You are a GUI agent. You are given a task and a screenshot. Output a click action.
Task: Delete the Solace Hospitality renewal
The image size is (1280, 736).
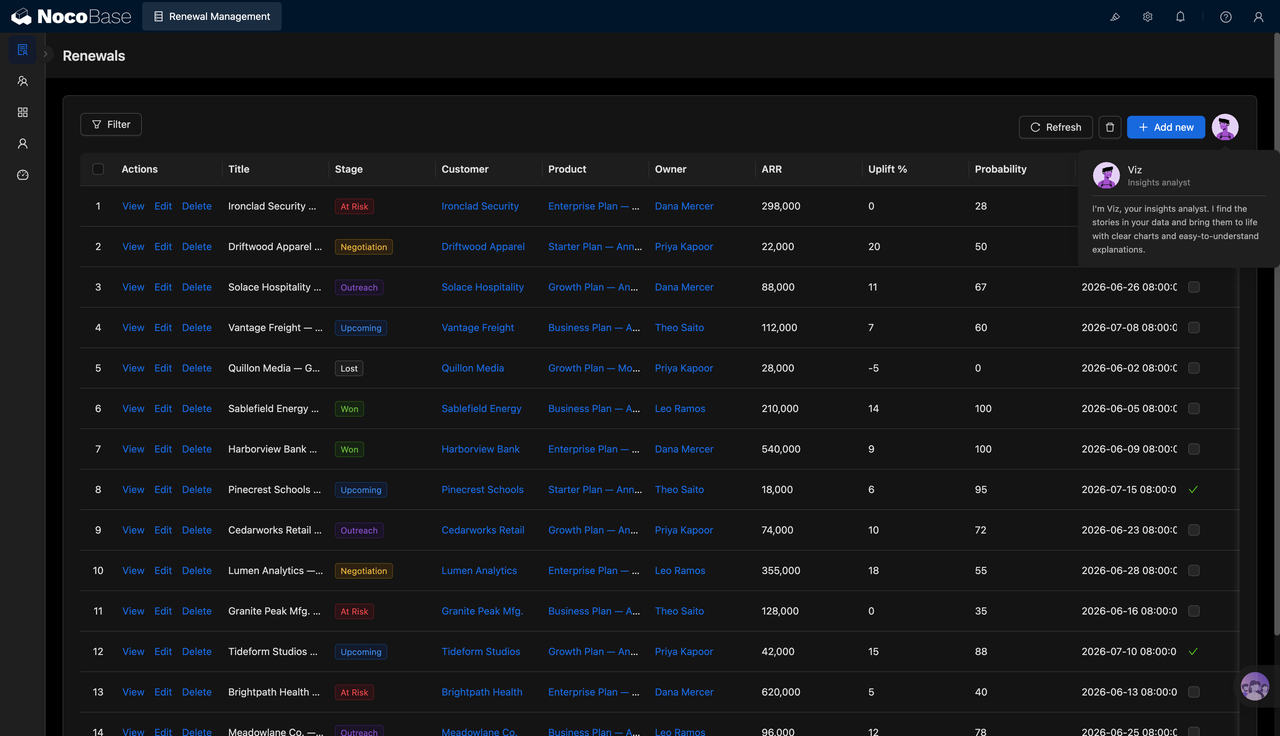coord(197,287)
